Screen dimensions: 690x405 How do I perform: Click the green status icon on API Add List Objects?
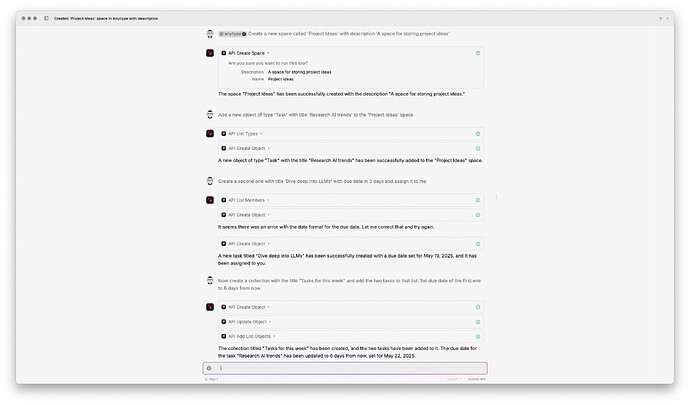coord(477,337)
